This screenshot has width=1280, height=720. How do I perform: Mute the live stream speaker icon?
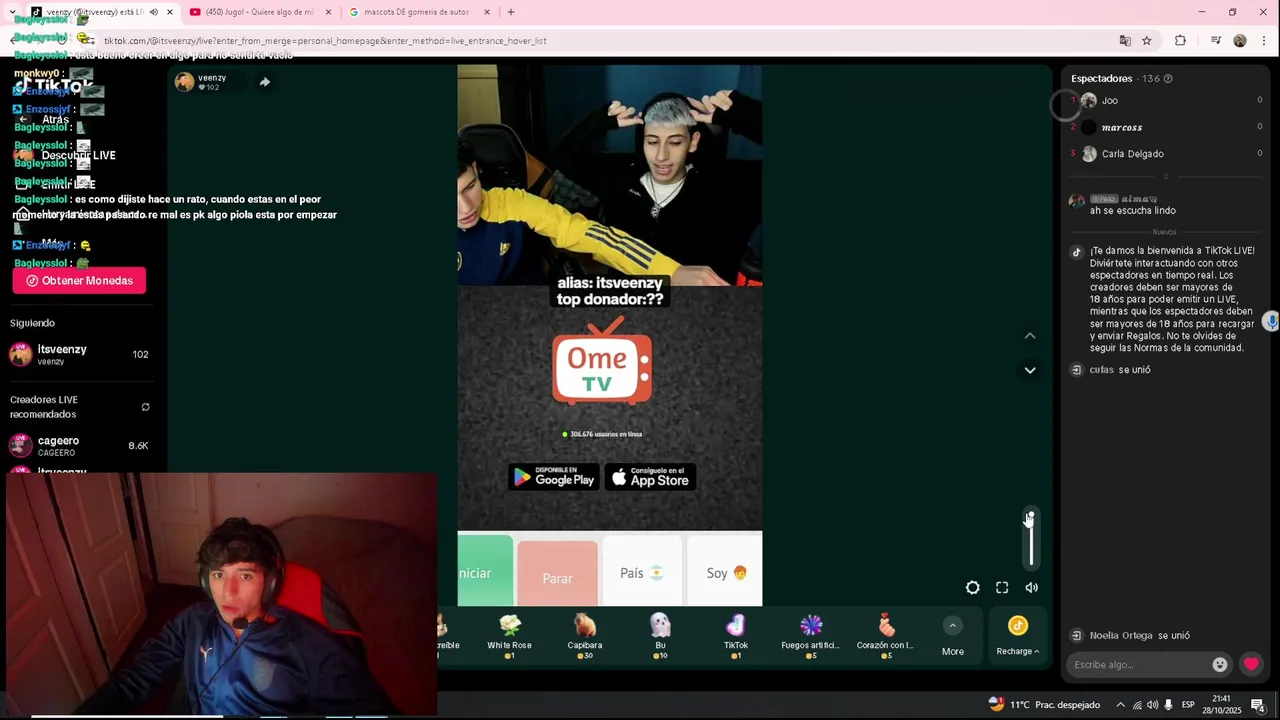(x=1031, y=588)
